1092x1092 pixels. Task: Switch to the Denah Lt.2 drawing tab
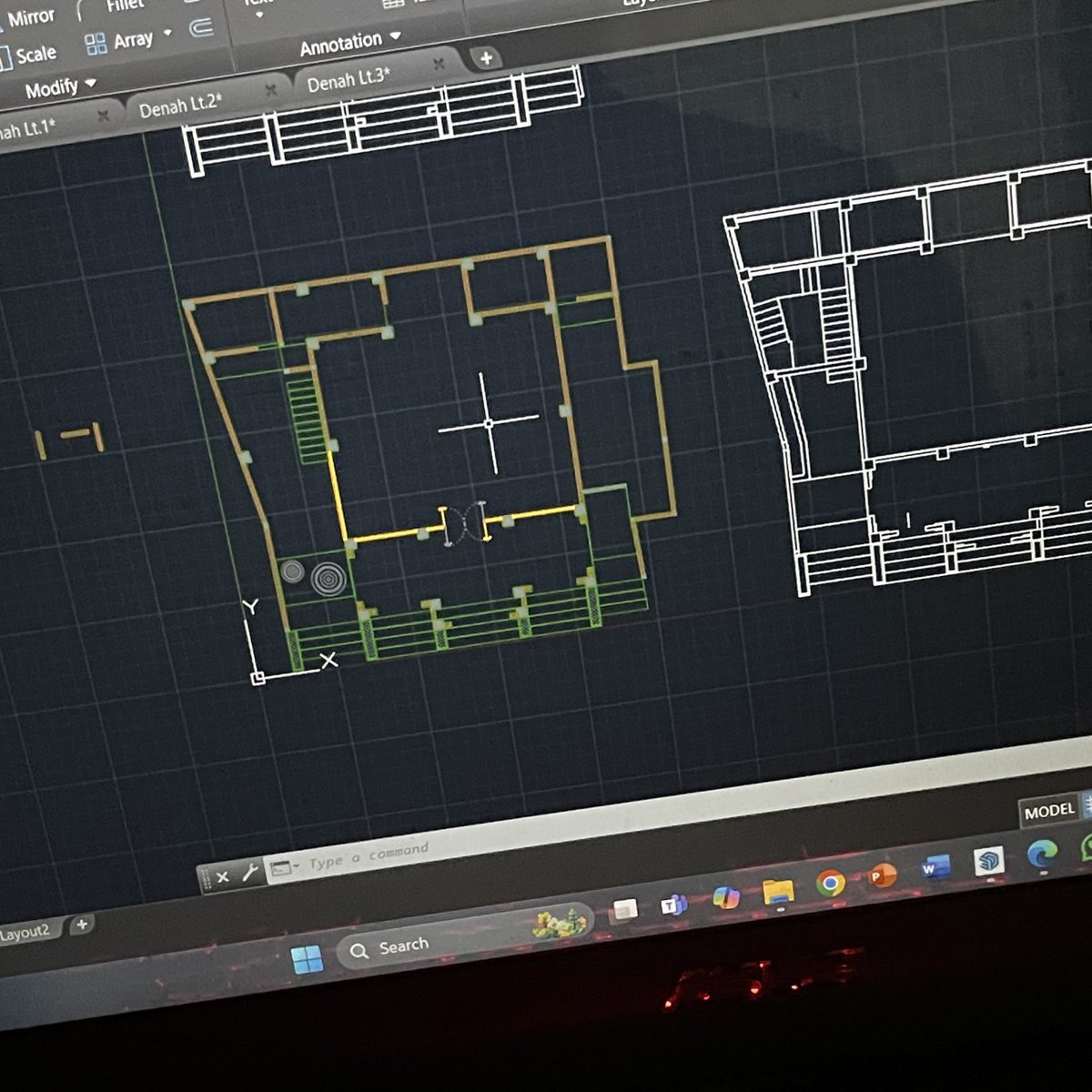[x=180, y=106]
